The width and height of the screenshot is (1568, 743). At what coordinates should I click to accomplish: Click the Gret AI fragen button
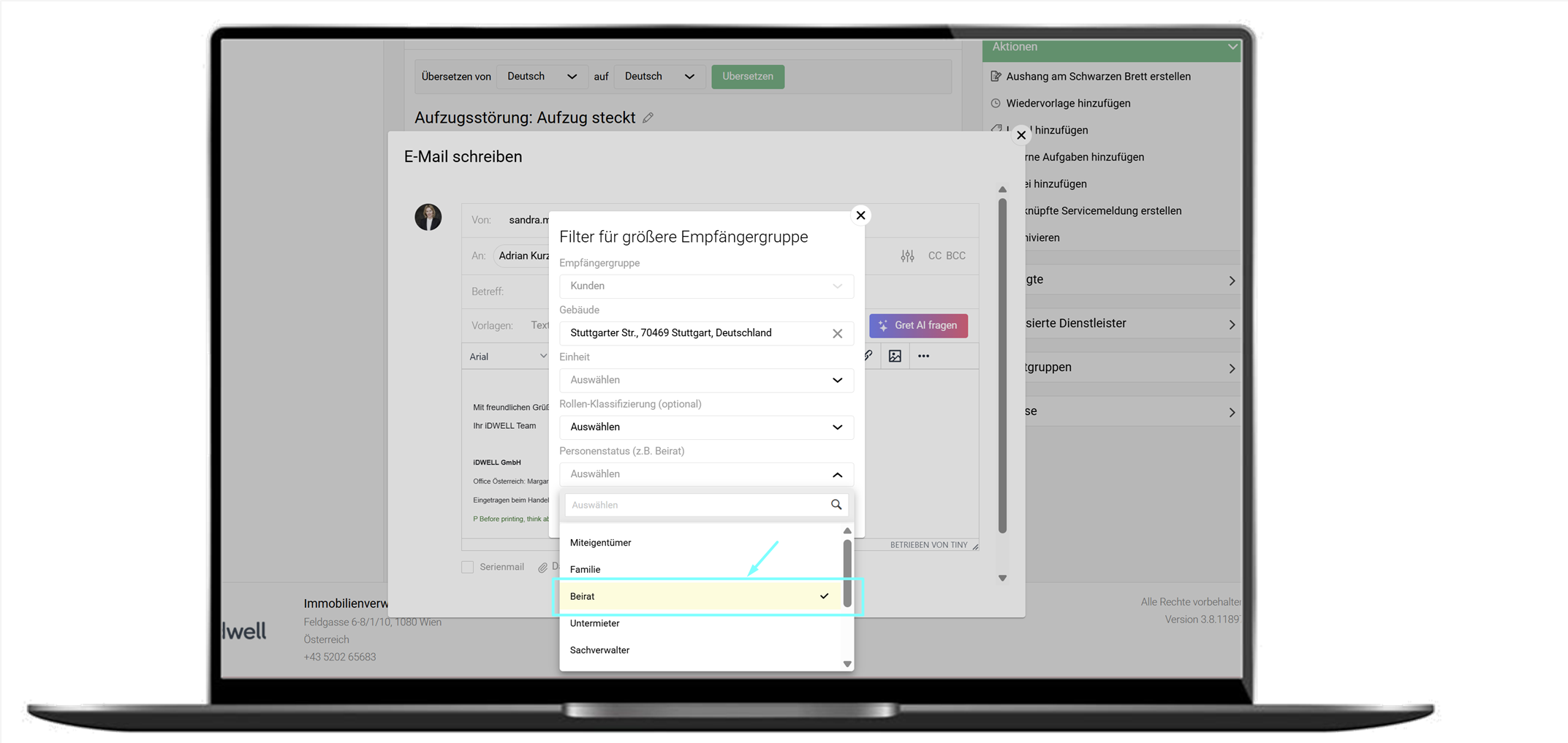pos(918,325)
